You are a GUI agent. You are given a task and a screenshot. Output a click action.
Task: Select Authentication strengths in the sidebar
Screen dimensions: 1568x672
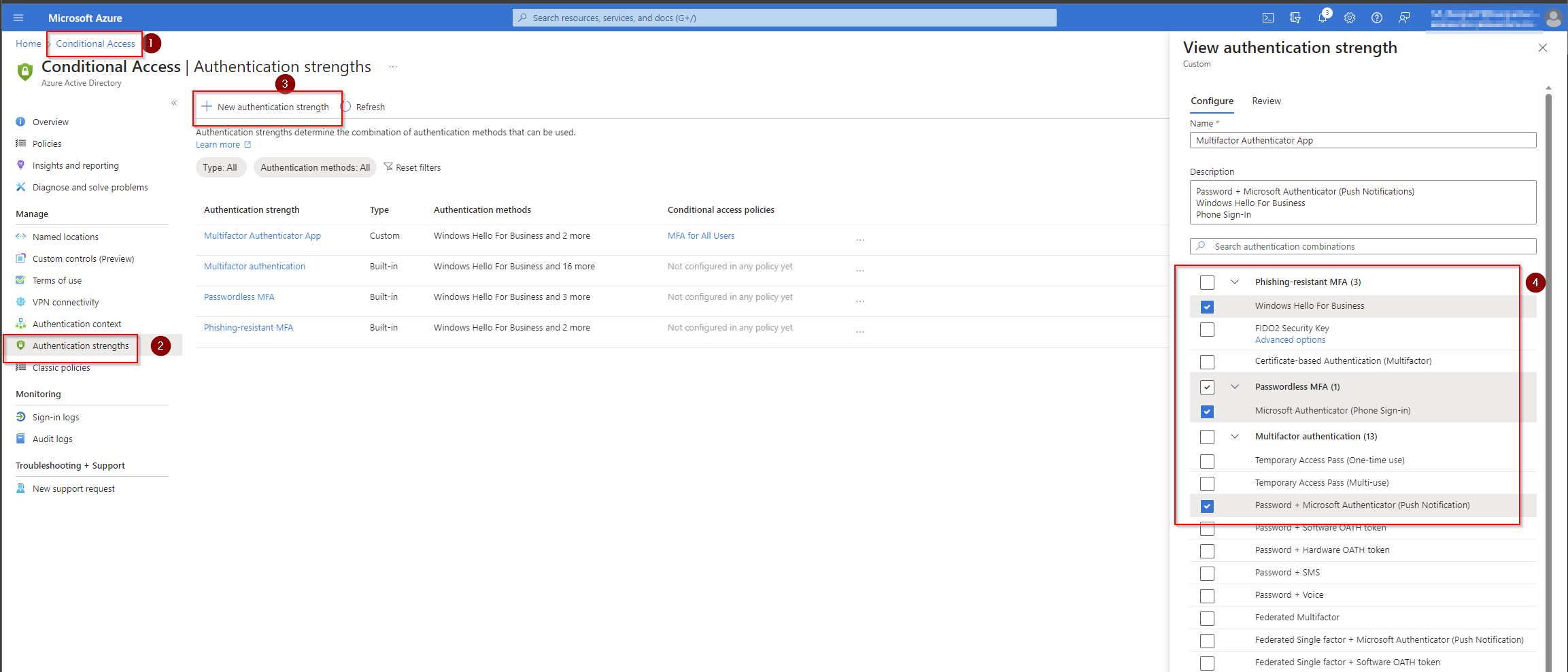point(80,346)
